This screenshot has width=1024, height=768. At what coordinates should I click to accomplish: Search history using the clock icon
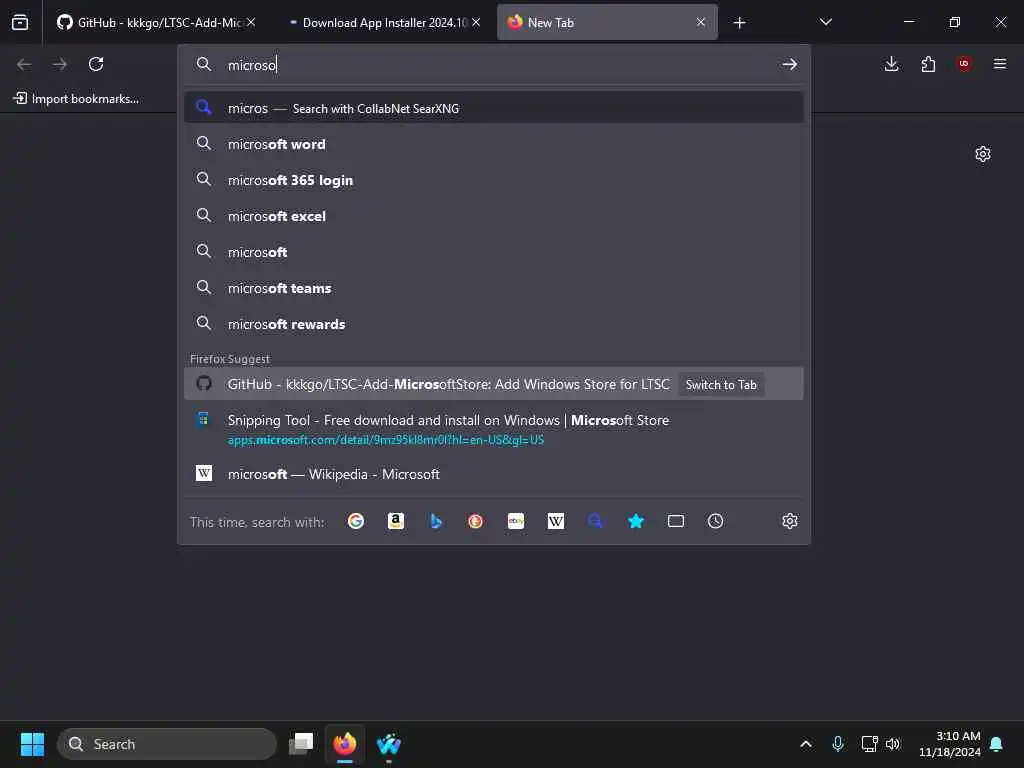coord(716,521)
